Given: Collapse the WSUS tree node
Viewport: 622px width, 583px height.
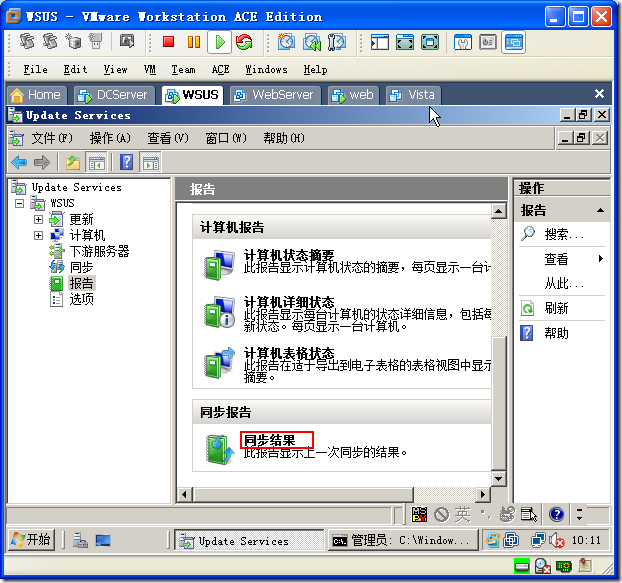Looking at the screenshot, I should [x=19, y=203].
